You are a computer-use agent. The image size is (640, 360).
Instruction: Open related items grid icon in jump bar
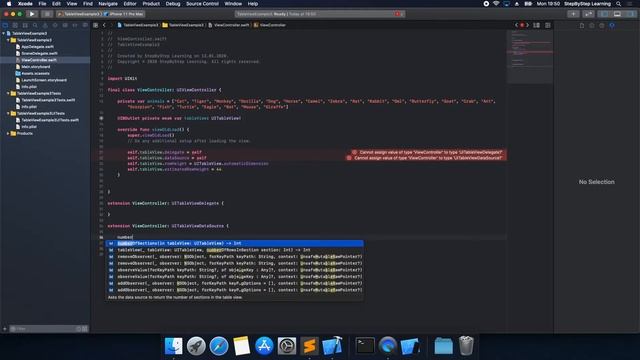click(x=96, y=25)
